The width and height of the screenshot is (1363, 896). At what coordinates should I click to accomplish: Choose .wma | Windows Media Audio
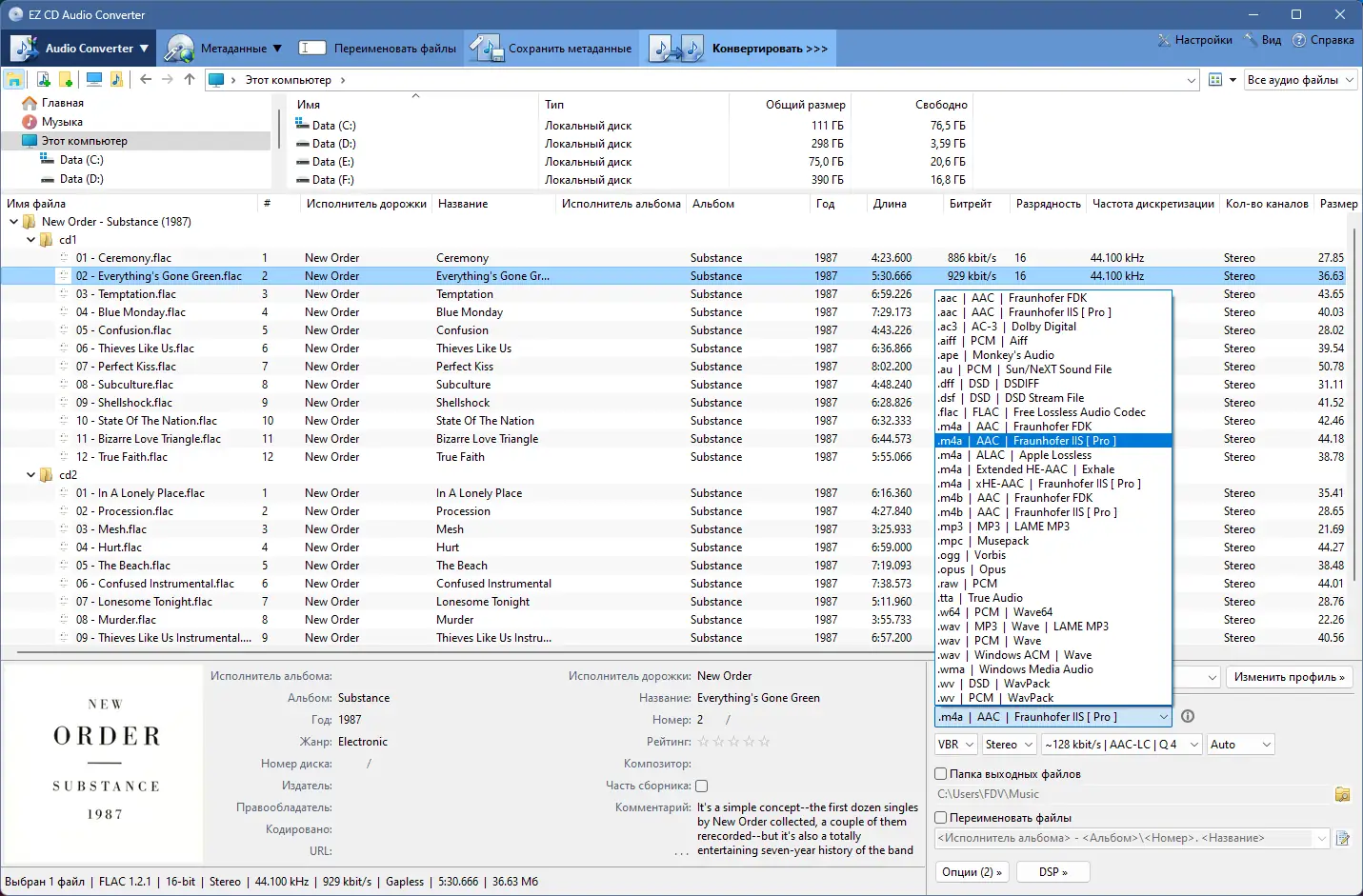pos(1053,669)
